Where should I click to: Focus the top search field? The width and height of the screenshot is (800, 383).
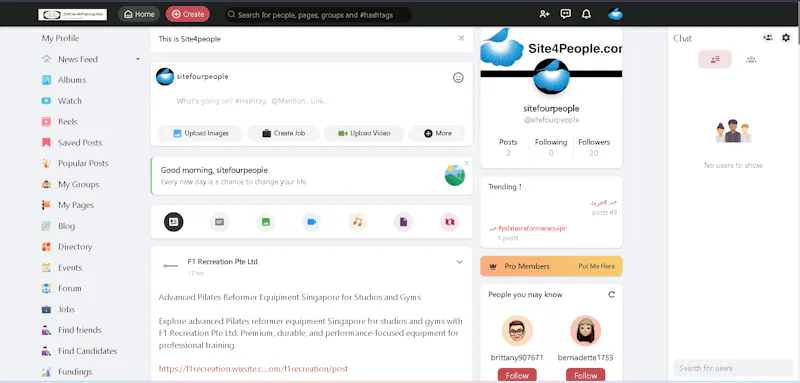pos(319,15)
